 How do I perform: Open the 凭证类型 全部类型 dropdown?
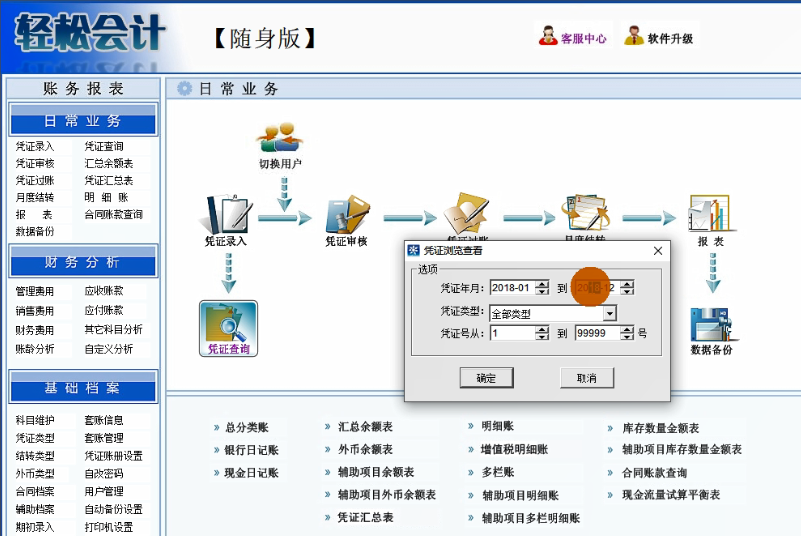(x=609, y=313)
